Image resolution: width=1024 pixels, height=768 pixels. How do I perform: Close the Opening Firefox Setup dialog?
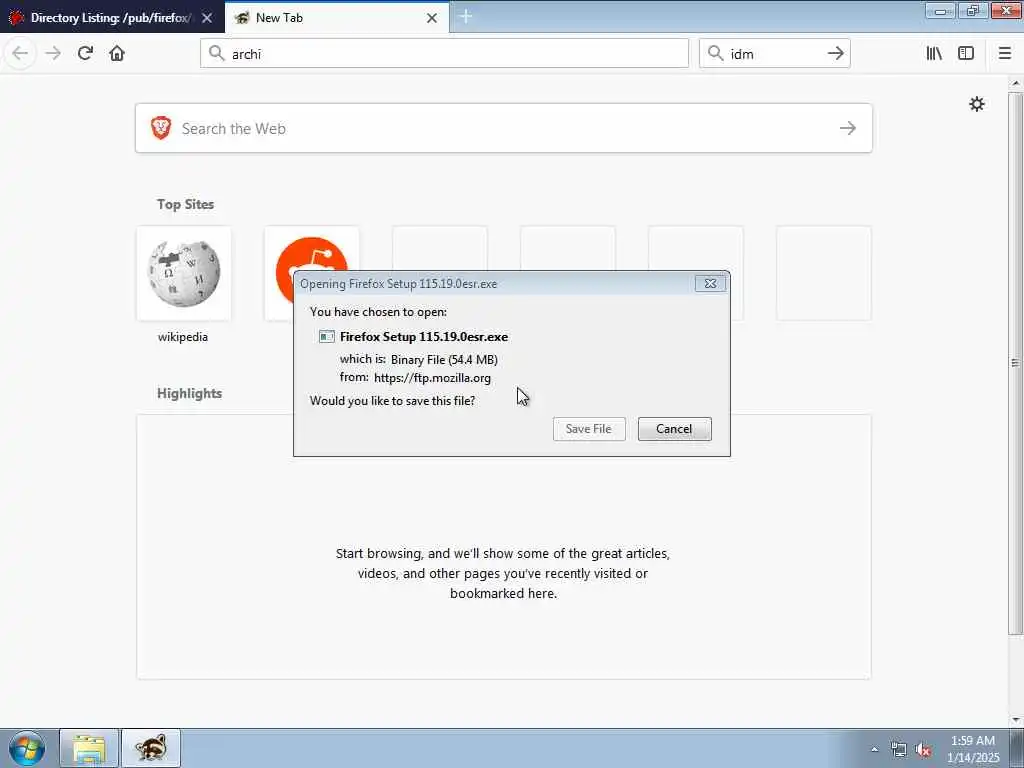[x=710, y=283]
